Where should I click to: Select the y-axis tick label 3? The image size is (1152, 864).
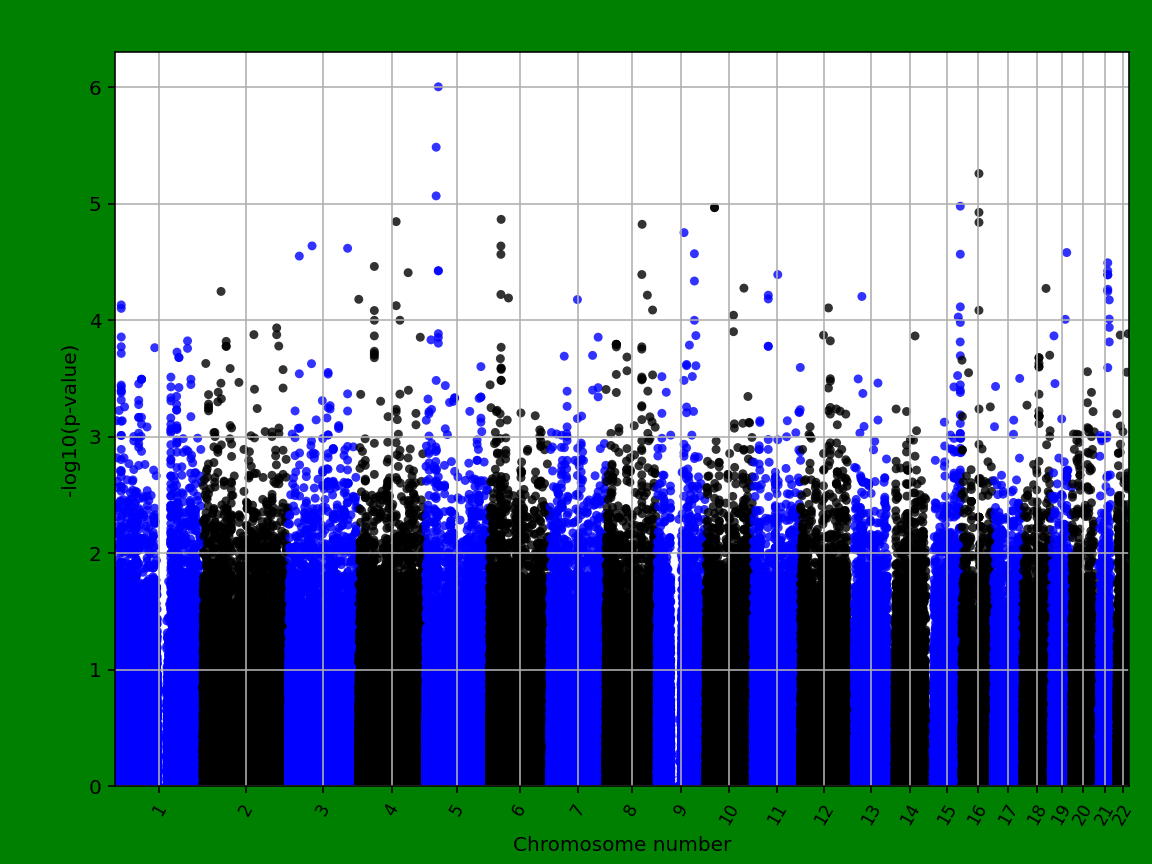[94, 436]
